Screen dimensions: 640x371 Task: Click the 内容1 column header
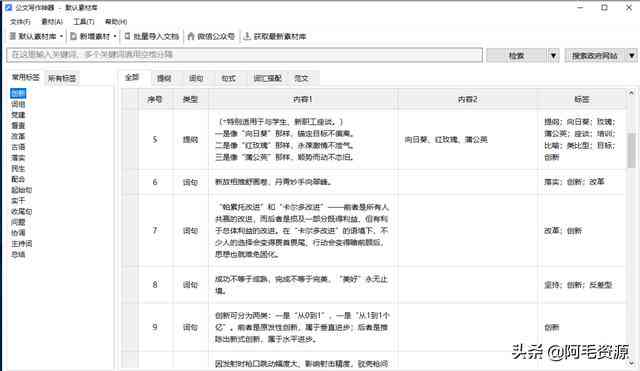coord(303,99)
